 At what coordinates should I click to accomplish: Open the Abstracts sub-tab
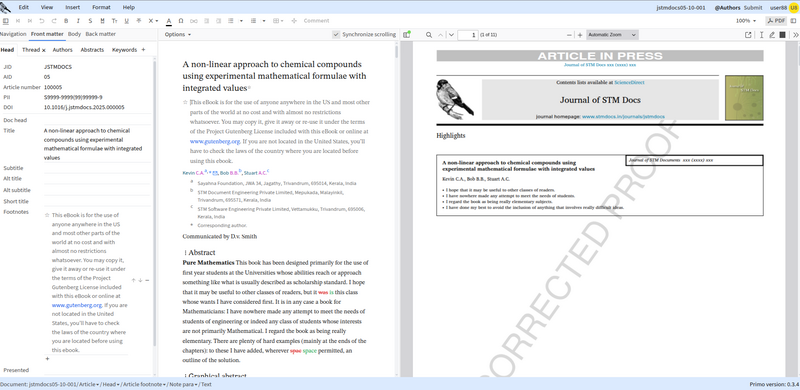92,50
